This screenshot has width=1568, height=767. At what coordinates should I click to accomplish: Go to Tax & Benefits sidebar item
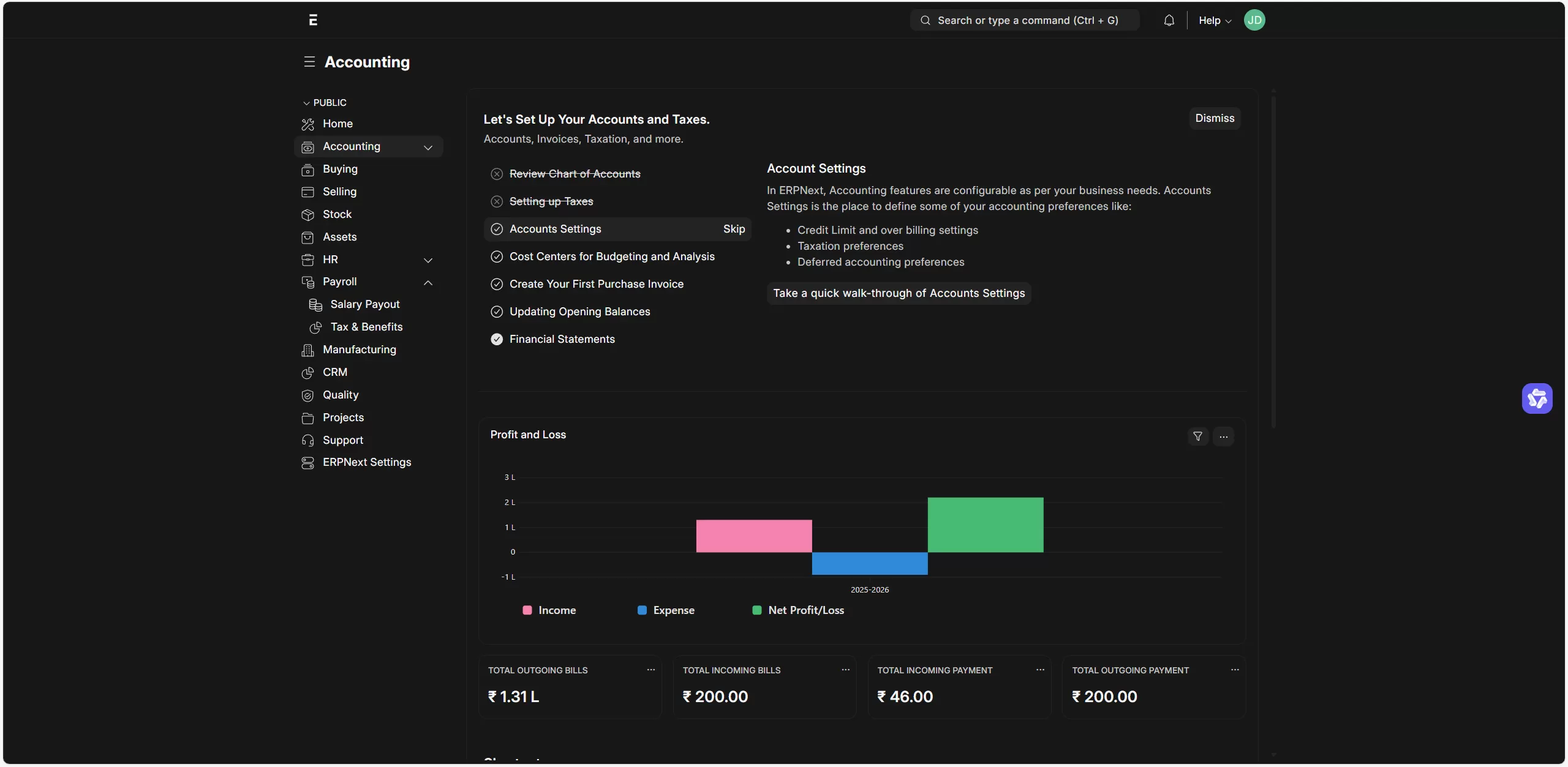tap(366, 327)
